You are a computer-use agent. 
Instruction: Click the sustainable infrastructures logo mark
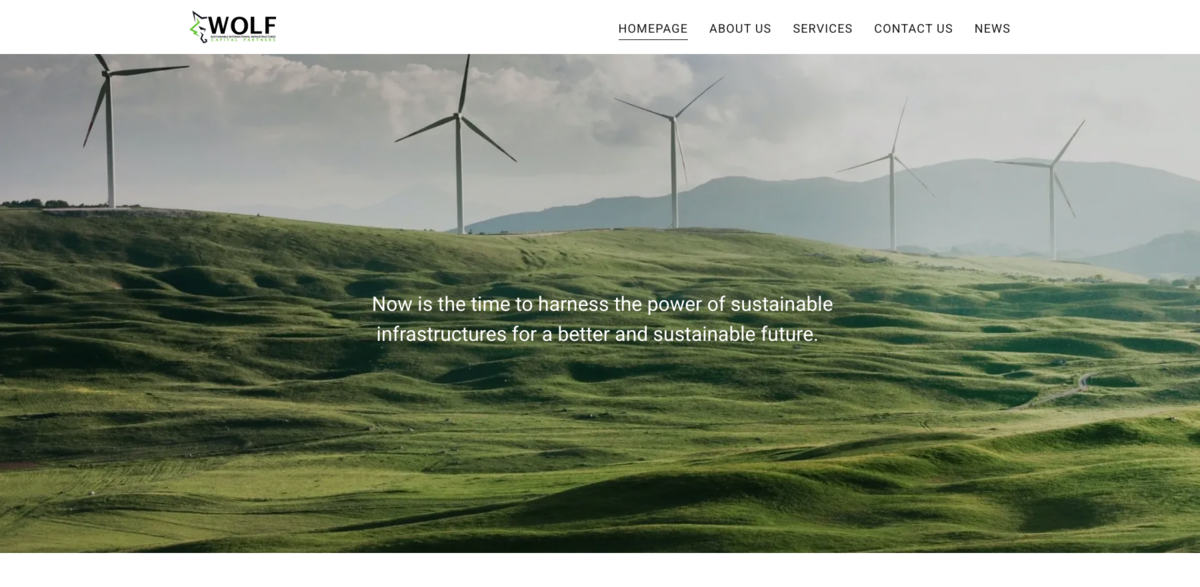click(x=199, y=25)
